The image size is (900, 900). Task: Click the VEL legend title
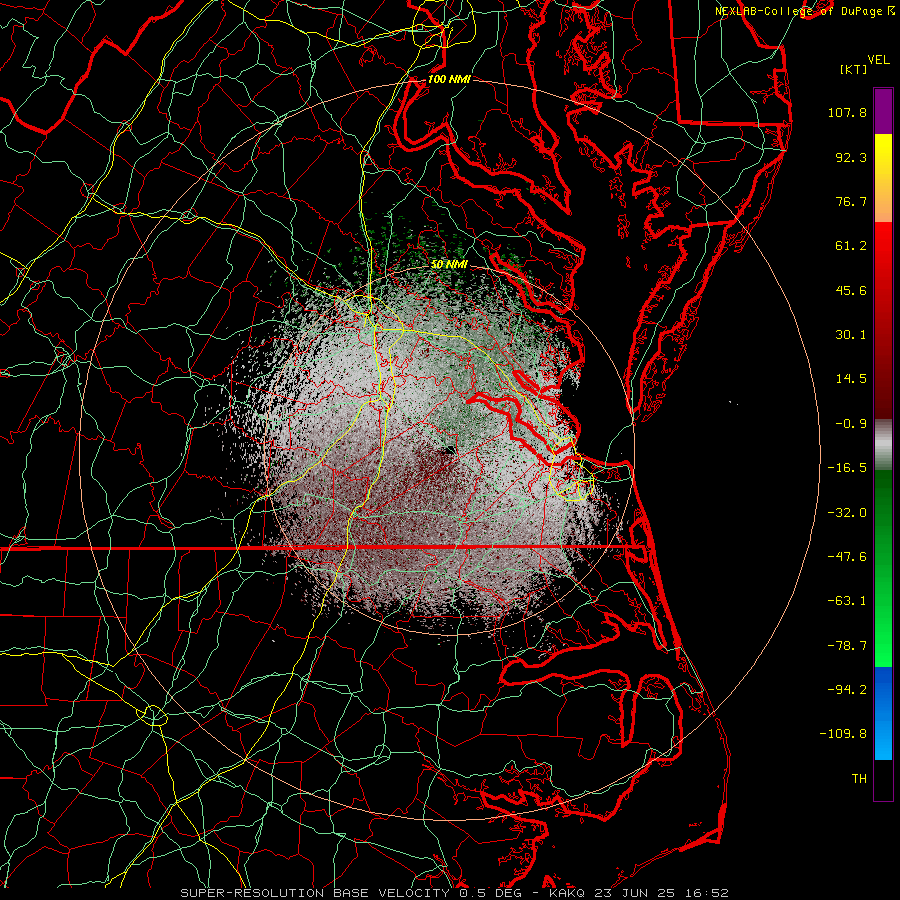[879, 60]
